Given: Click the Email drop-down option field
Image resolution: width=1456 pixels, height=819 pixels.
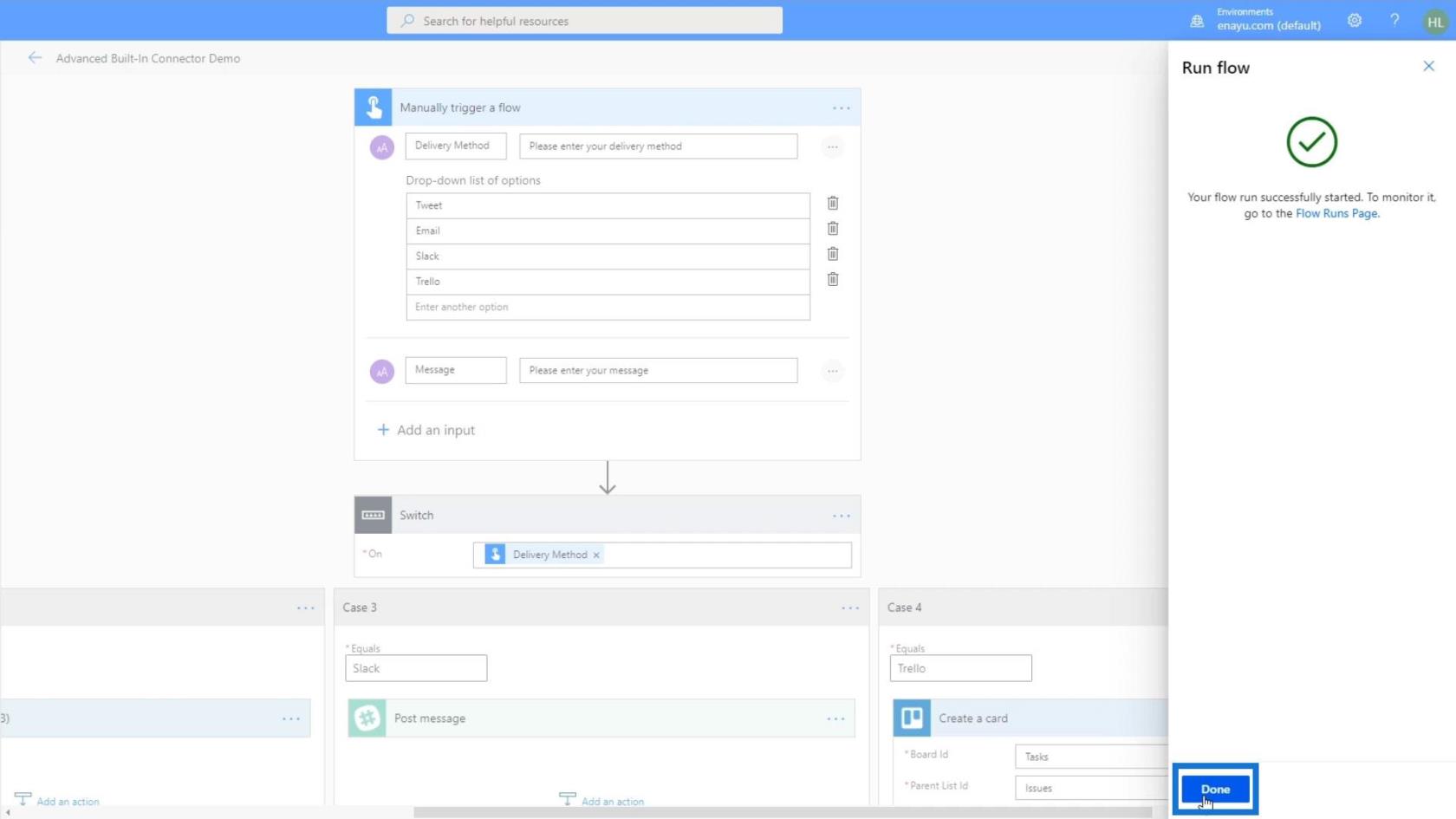Looking at the screenshot, I should [608, 231].
